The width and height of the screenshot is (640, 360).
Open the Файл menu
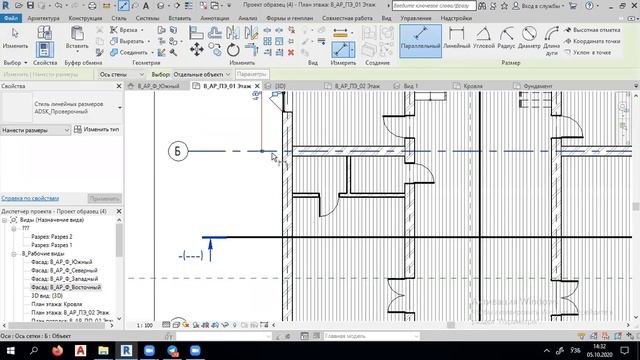click(x=11, y=18)
